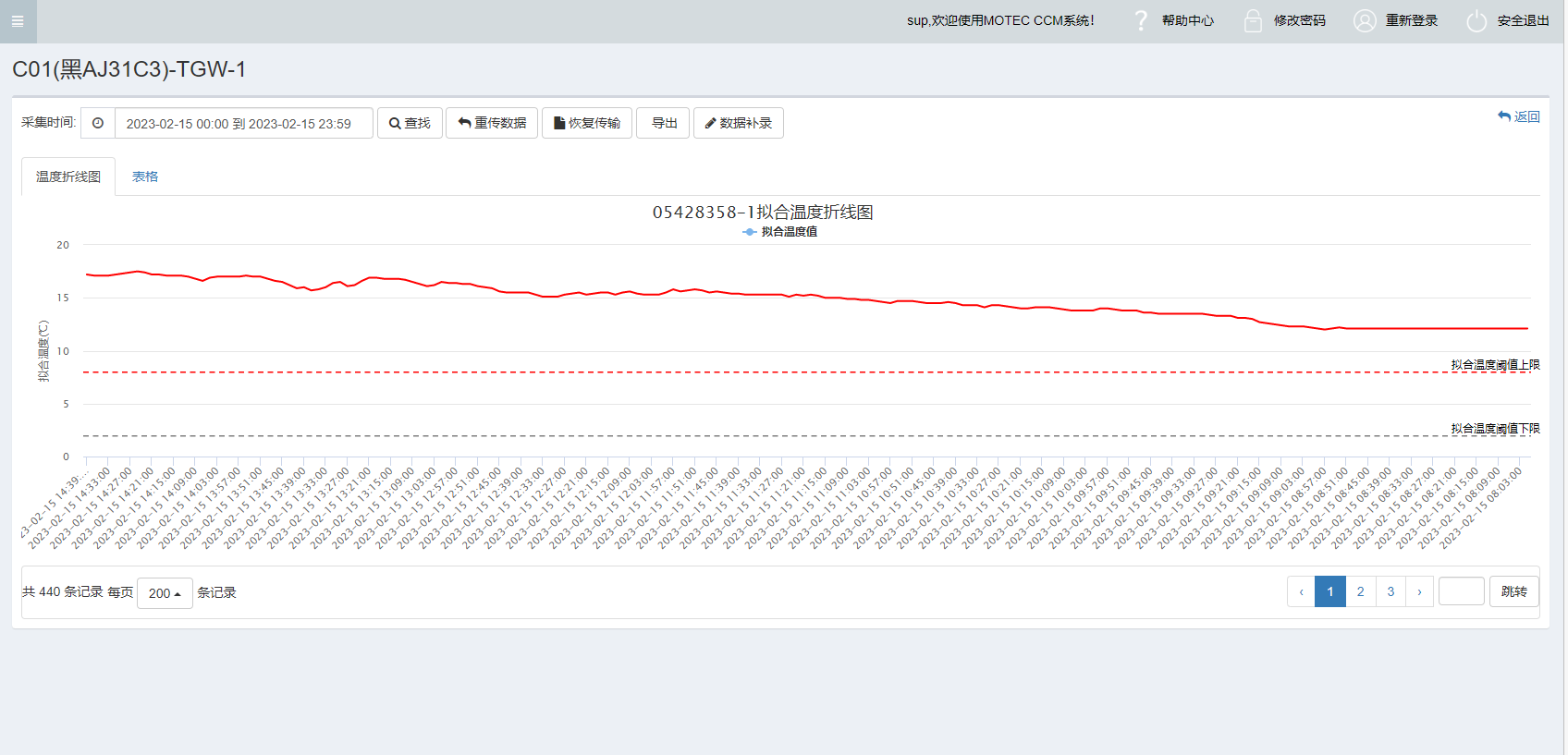Switch to the 表格 tab
Viewport: 1568px width, 755px height.
point(145,177)
